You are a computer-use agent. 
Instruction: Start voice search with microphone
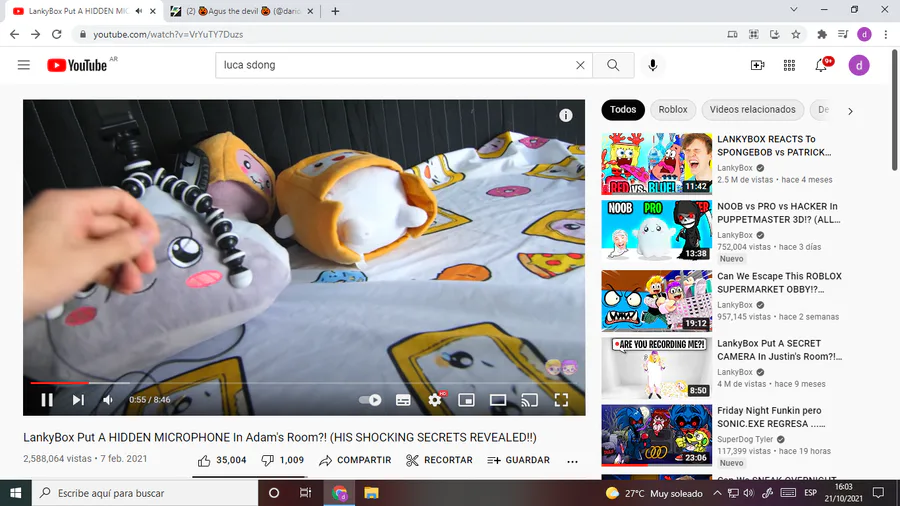653,65
